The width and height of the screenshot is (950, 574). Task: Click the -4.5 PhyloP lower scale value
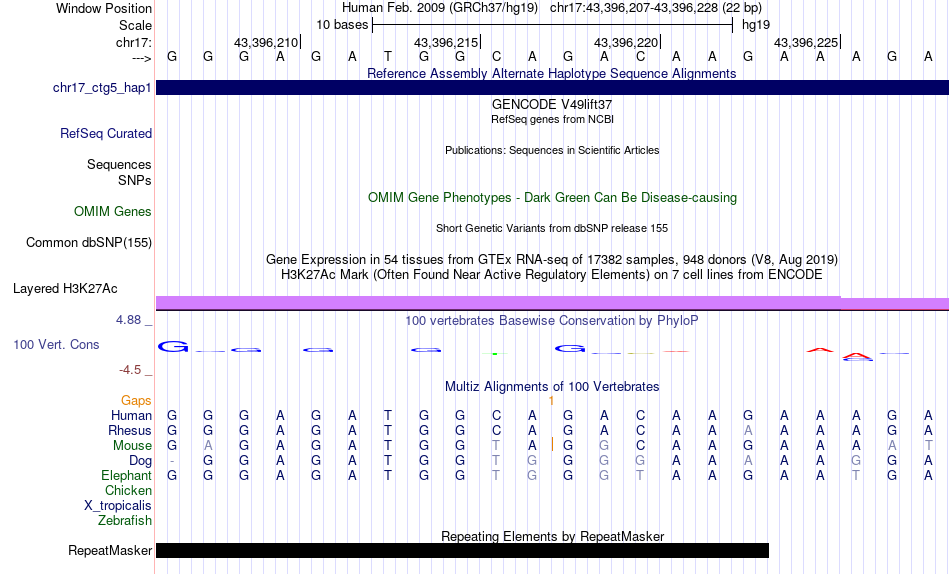click(x=130, y=370)
